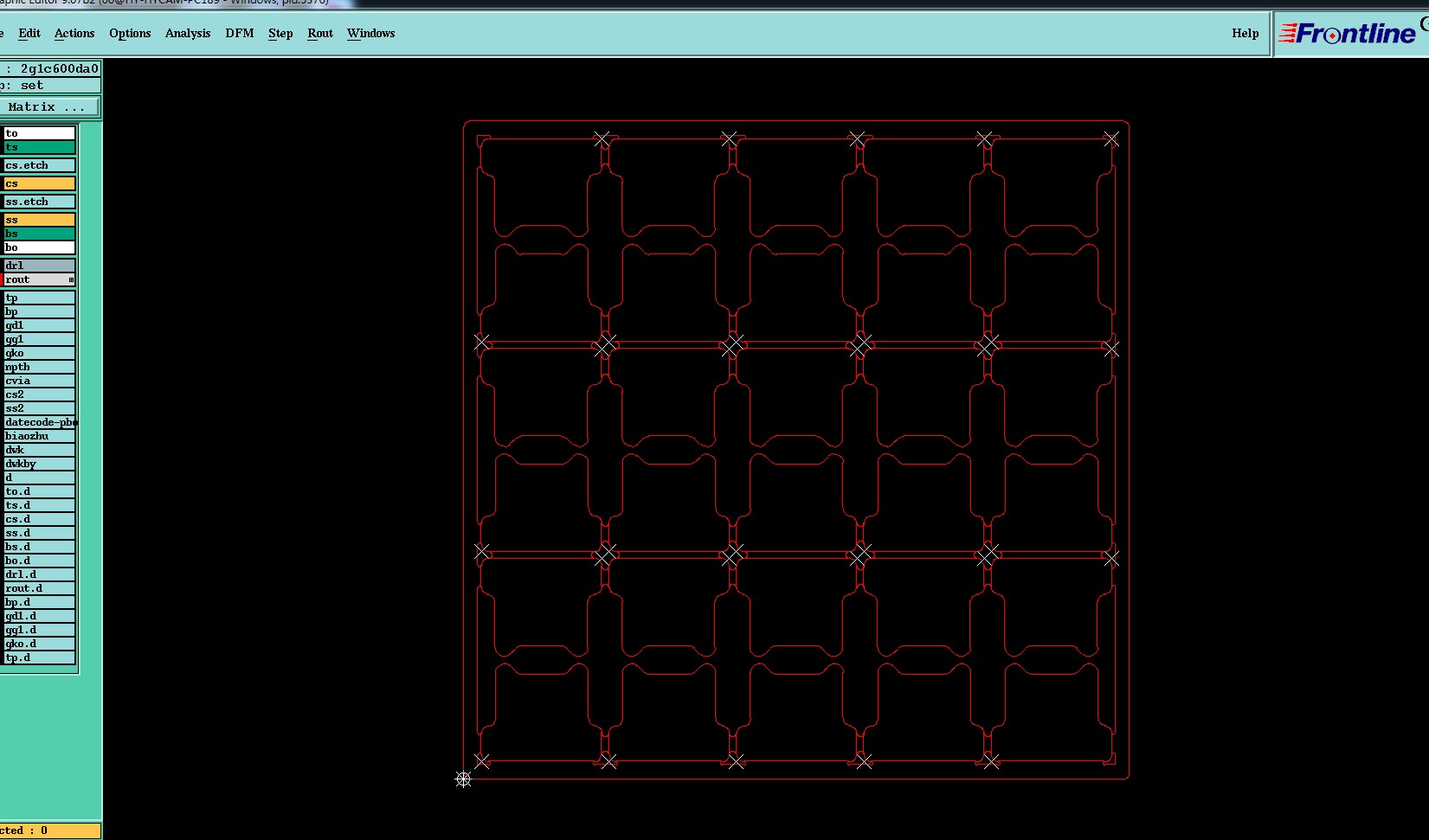Select the 'rout.d' layer row
Image resolution: width=1429 pixels, height=840 pixels.
coord(39,588)
